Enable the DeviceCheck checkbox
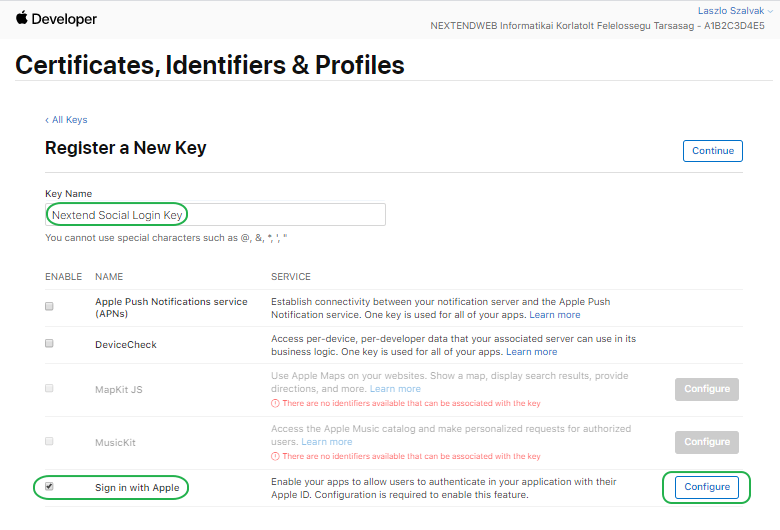This screenshot has width=780, height=530. [x=49, y=343]
